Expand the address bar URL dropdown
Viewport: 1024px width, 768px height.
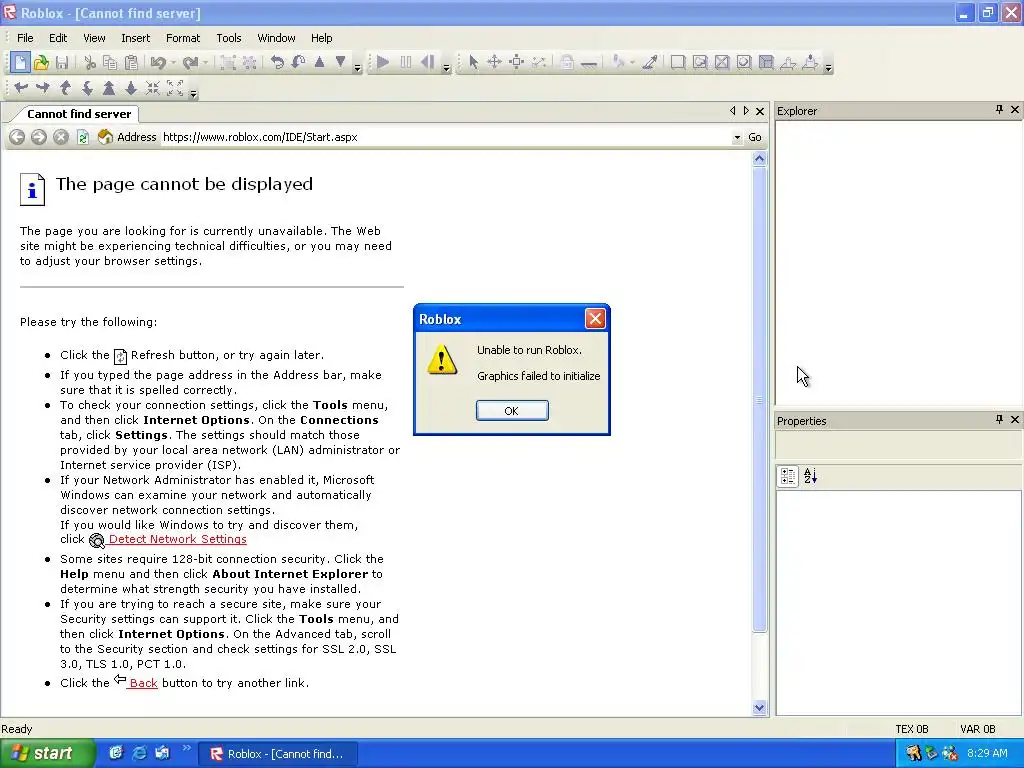(x=737, y=137)
